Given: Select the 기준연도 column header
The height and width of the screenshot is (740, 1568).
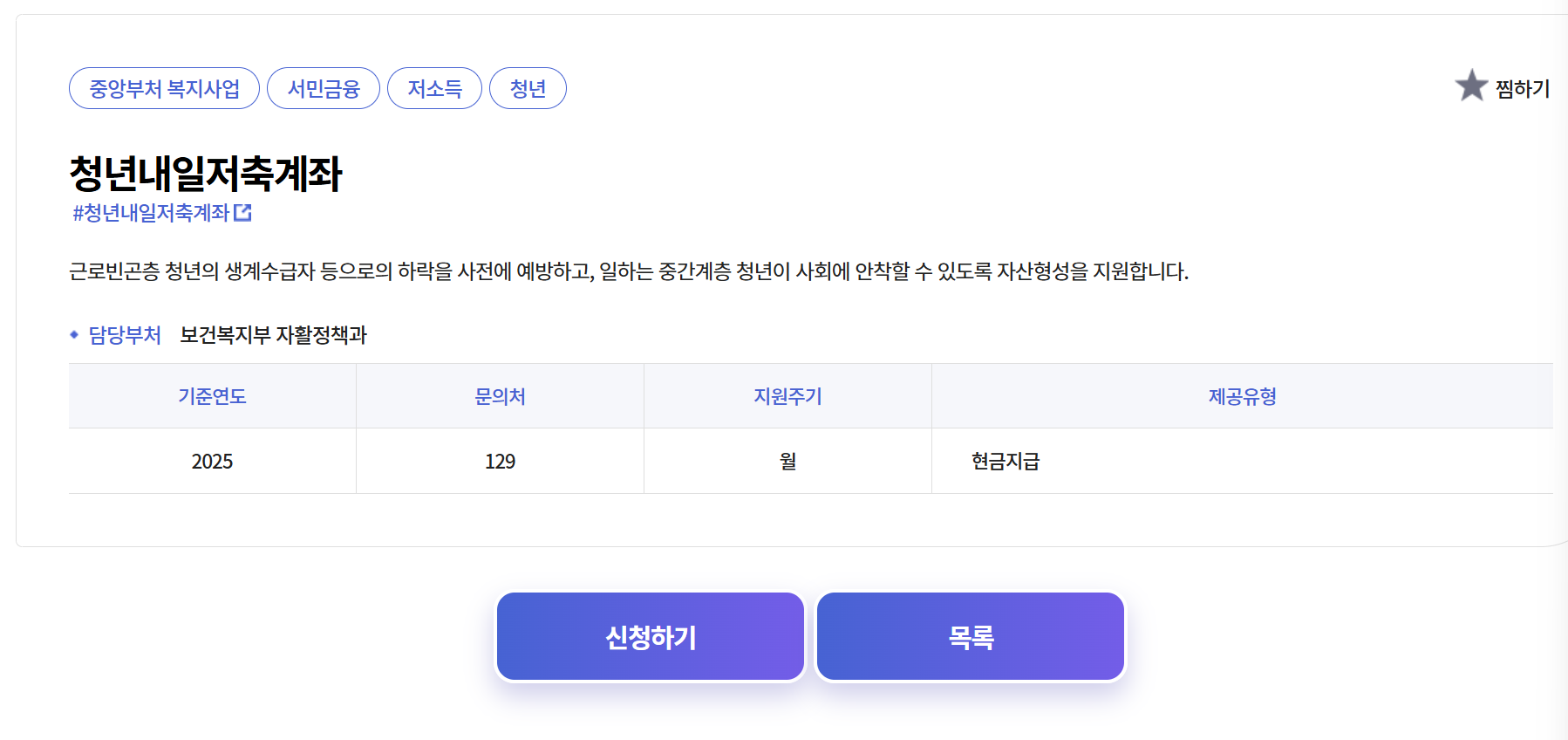Looking at the screenshot, I should pyautogui.click(x=212, y=395).
